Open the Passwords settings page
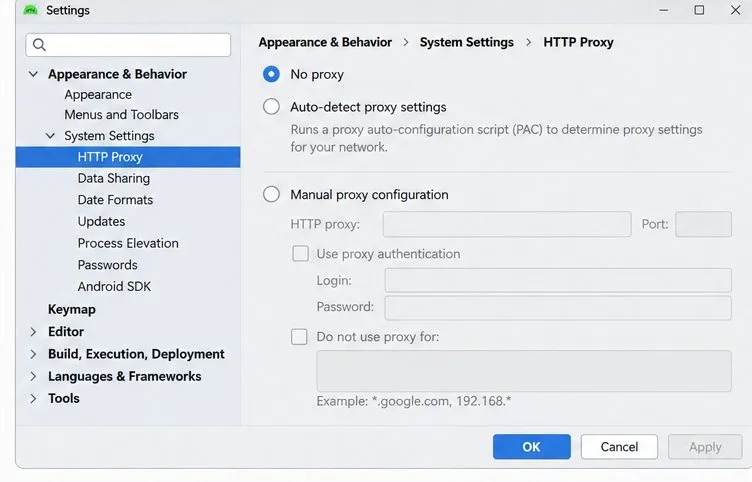The width and height of the screenshot is (752, 482). pos(107,265)
